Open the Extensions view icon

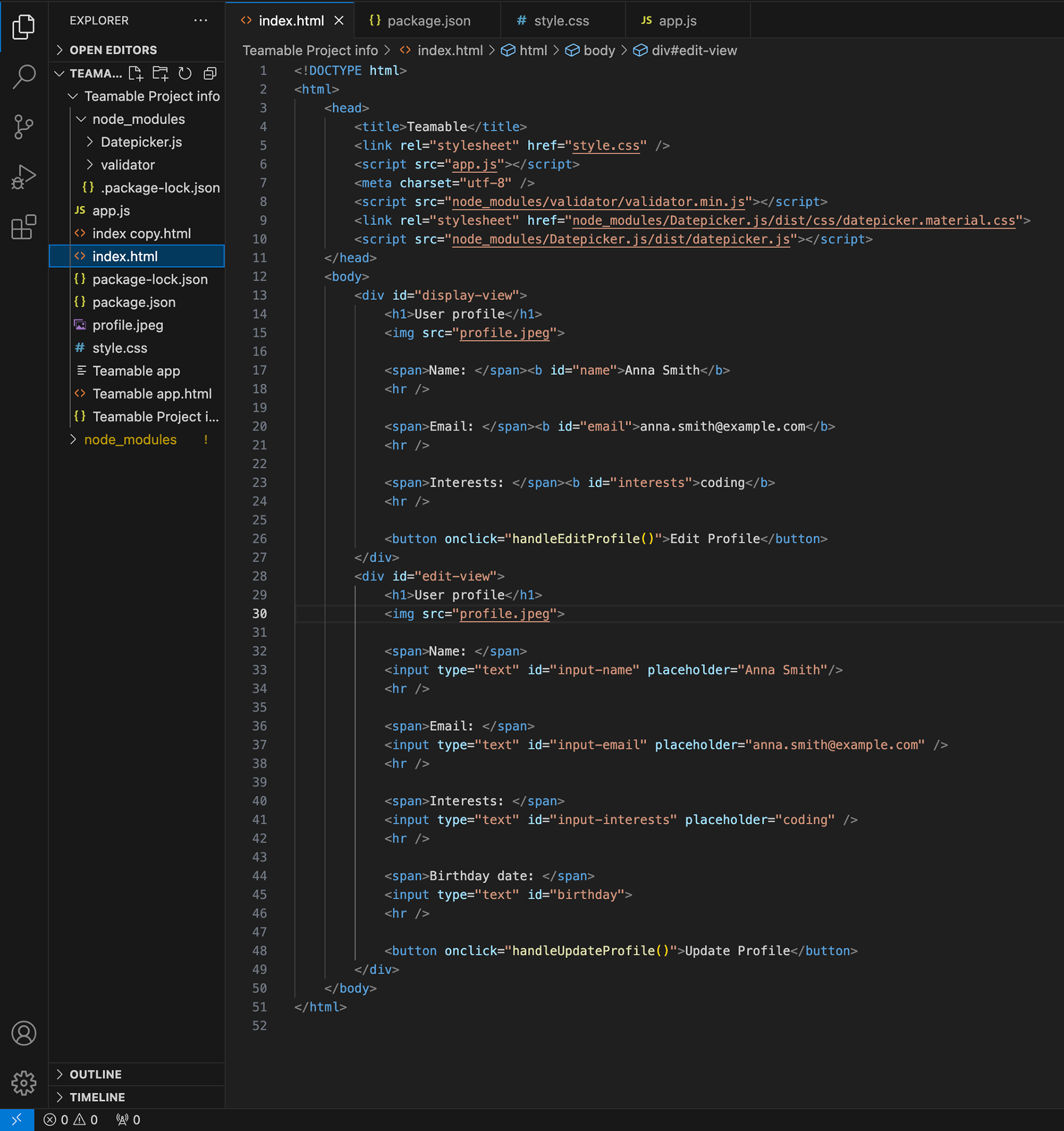coord(23,227)
